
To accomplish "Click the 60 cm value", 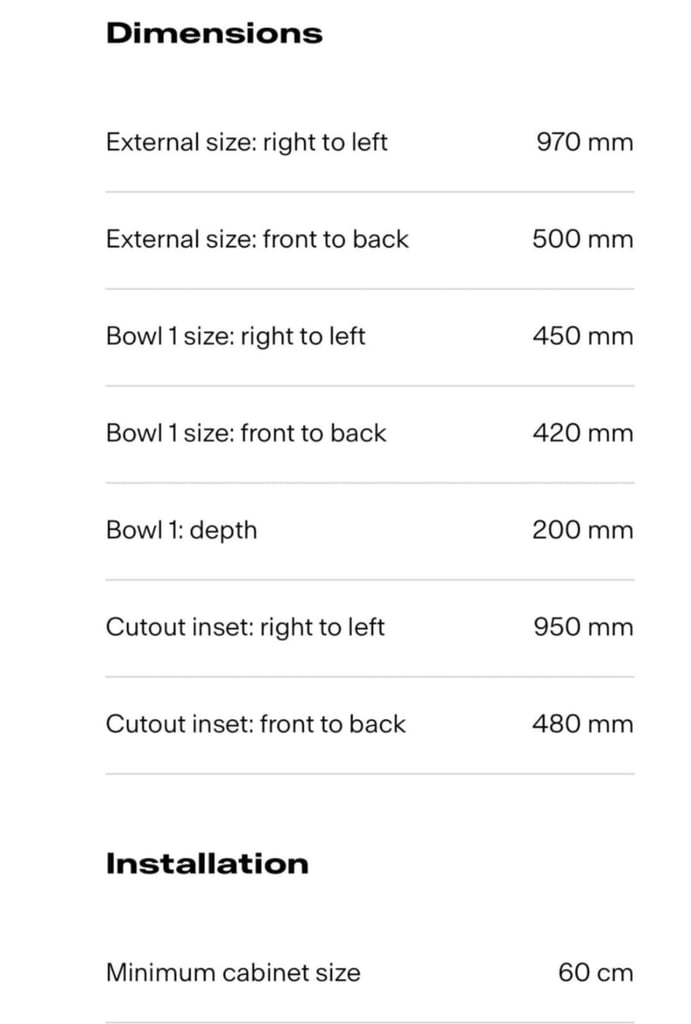I will [596, 973].
